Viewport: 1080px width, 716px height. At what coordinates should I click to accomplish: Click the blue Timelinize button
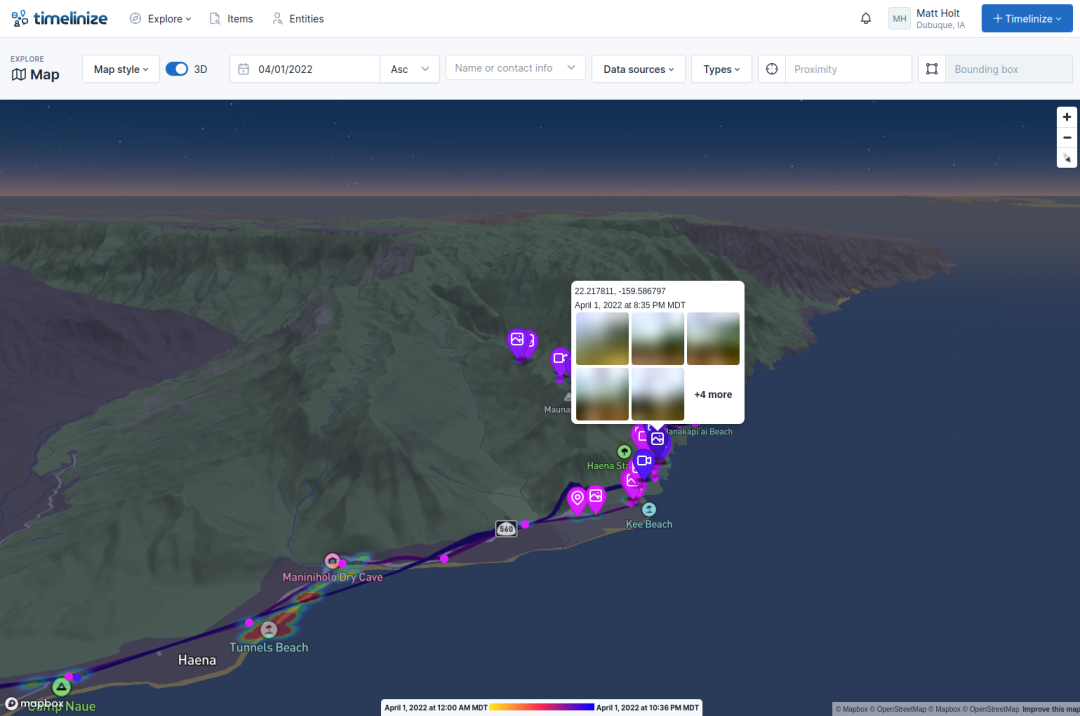click(1027, 19)
